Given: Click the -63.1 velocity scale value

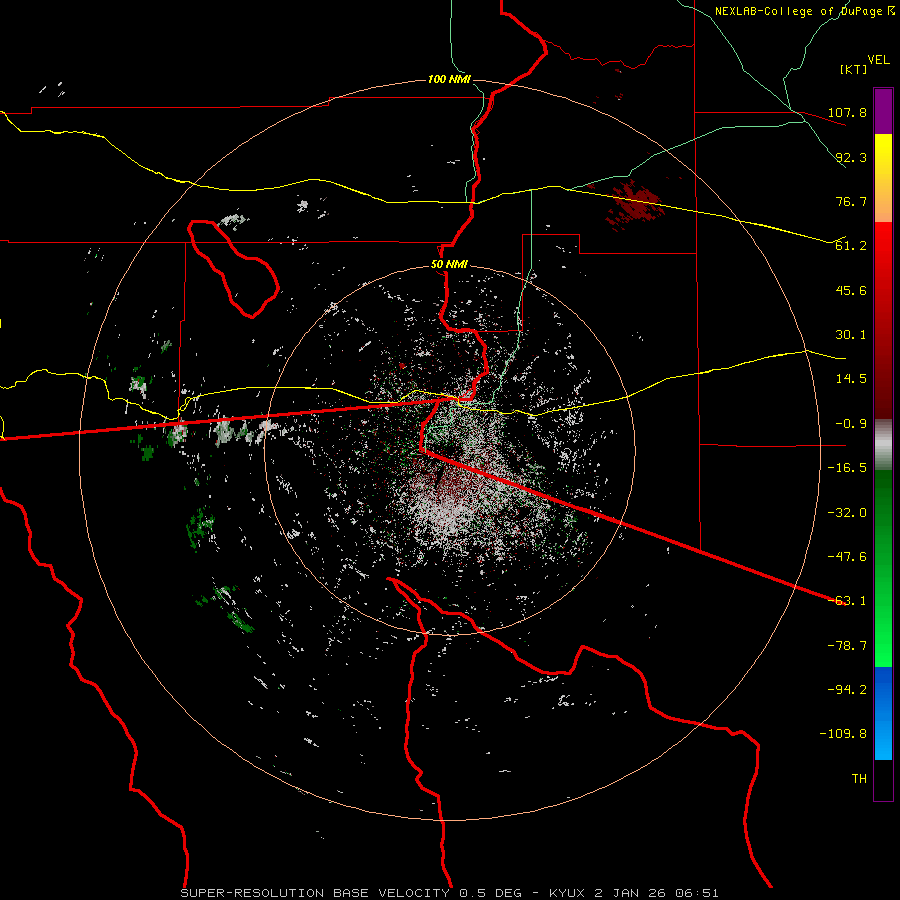Looking at the screenshot, I should [847, 601].
